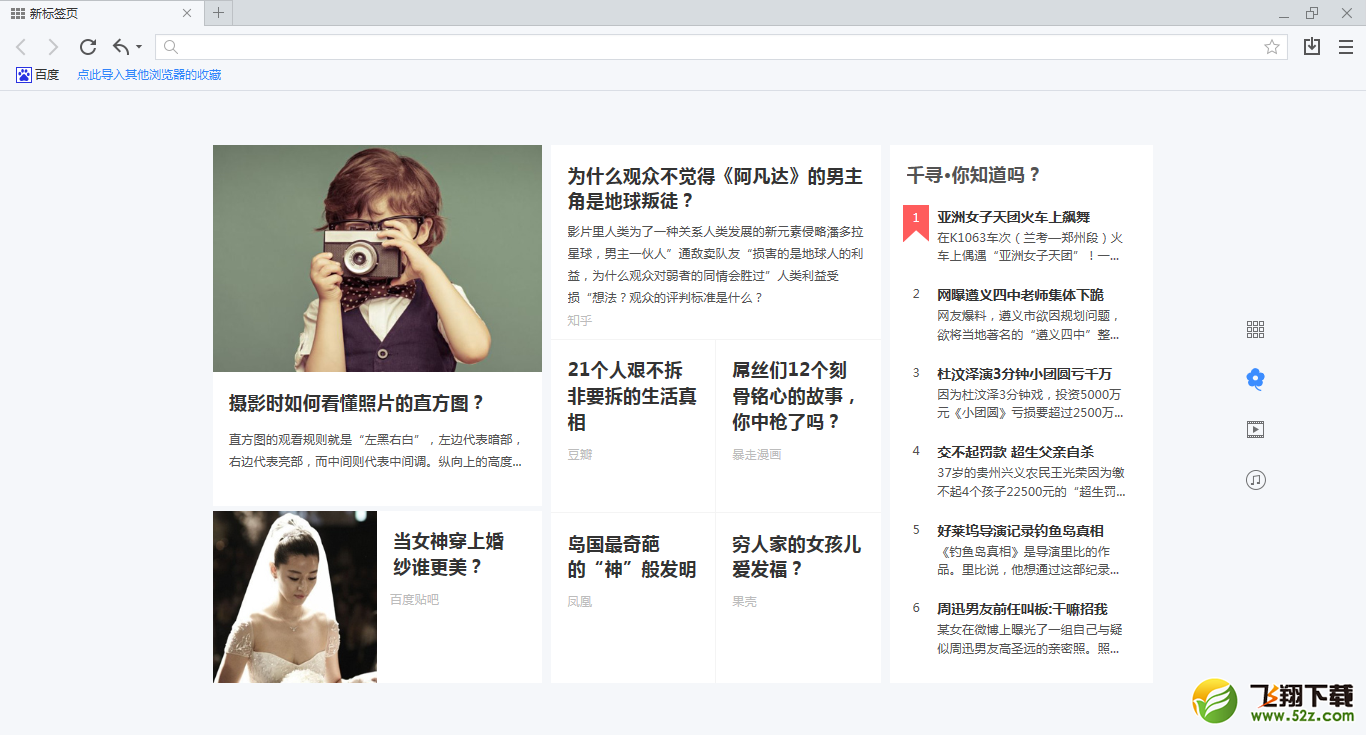Open article 当女神穿上婚纱谁更美？
This screenshot has height=735, width=1366.
click(x=448, y=554)
